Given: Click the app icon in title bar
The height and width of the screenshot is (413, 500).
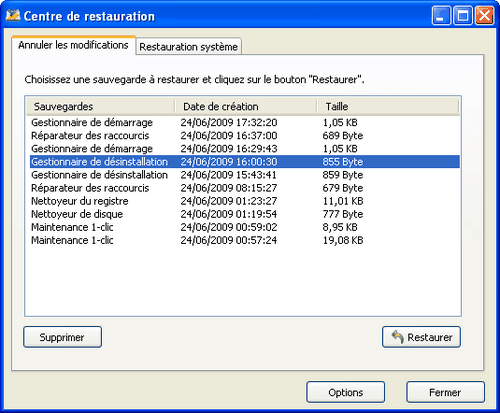Looking at the screenshot, I should [x=13, y=15].
